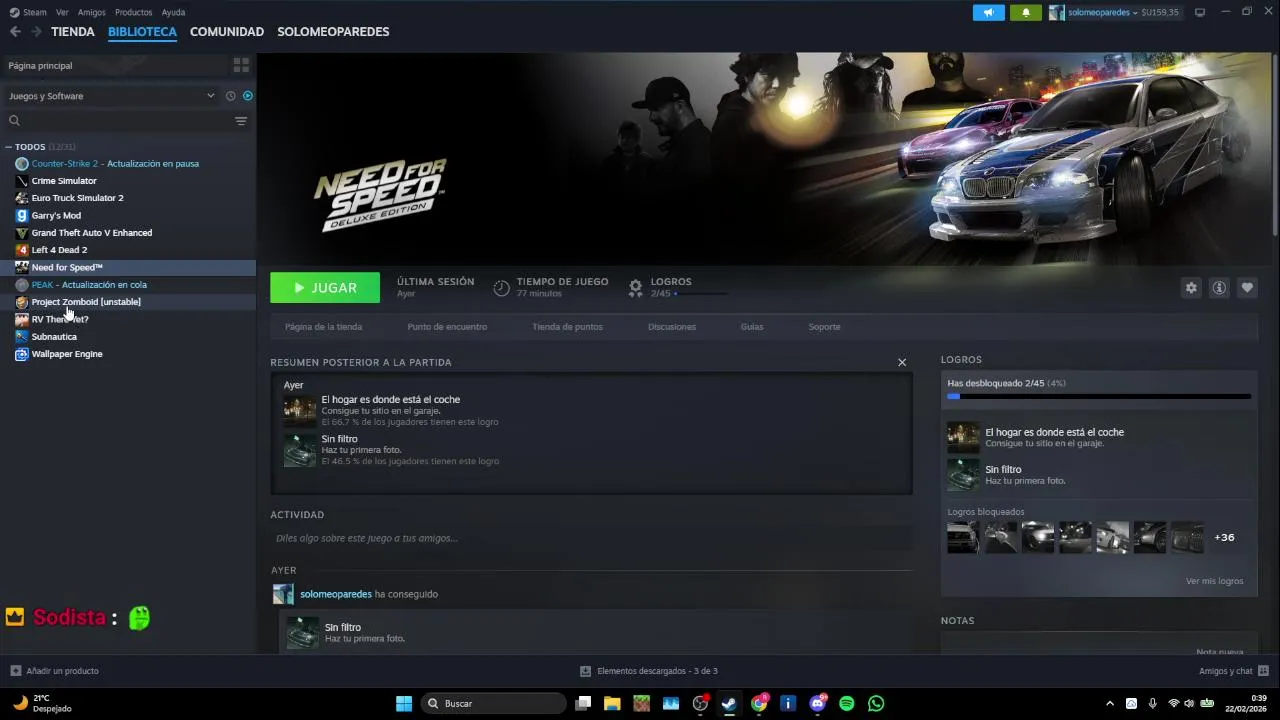This screenshot has width=1280, height=720.
Task: Switch library to grid collections view
Action: tap(241, 65)
